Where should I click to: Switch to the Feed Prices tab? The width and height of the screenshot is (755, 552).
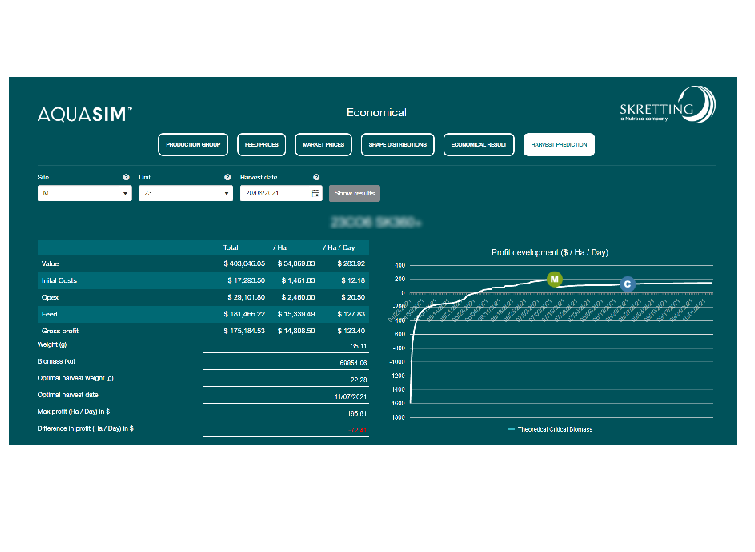click(x=262, y=144)
